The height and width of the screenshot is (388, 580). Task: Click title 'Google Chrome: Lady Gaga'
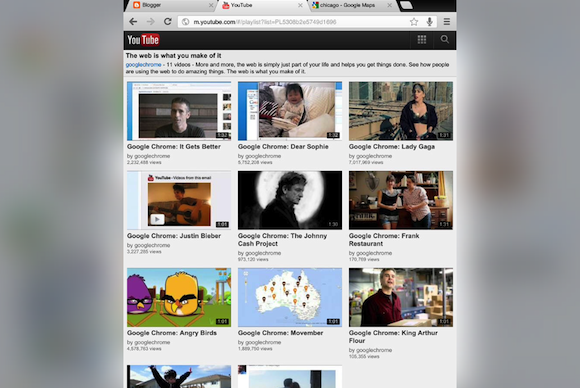point(392,147)
